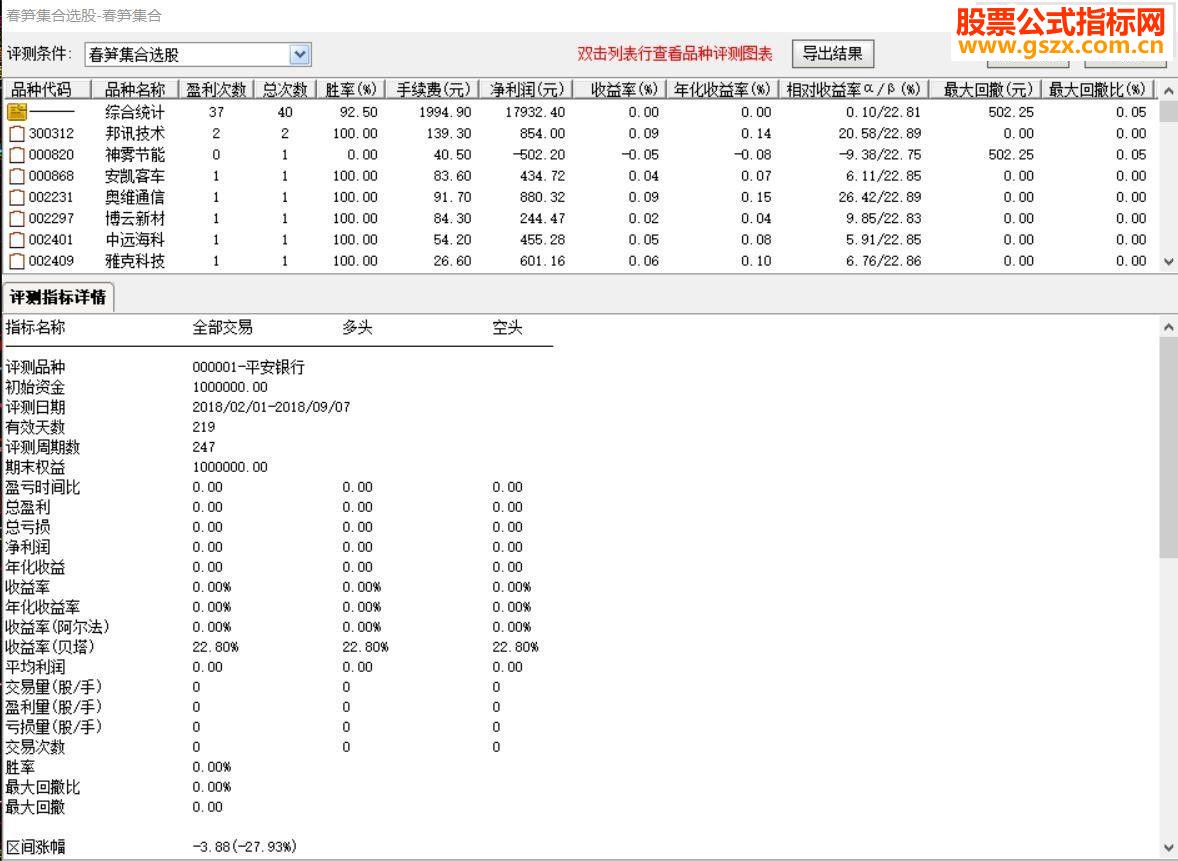The image size is (1178, 861).
Task: Click the relative return 26.42/22.89
Action: [x=880, y=198]
